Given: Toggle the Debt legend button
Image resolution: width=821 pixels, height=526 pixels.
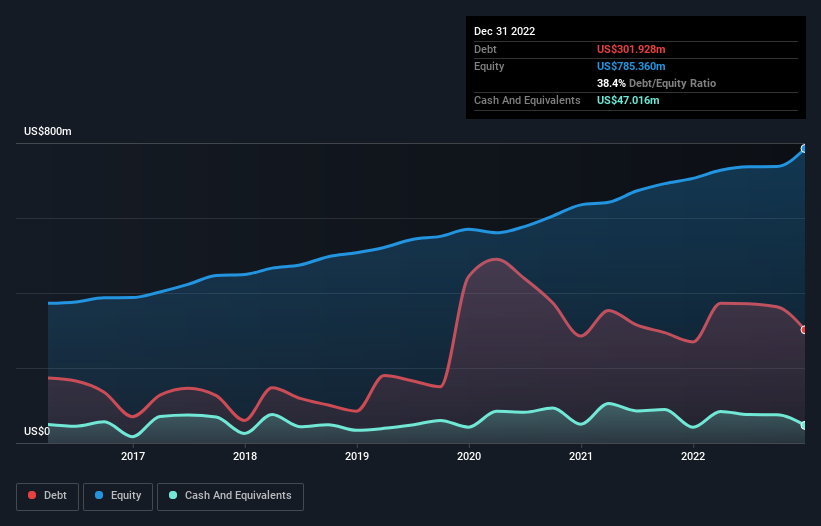Looking at the screenshot, I should click(x=47, y=496).
